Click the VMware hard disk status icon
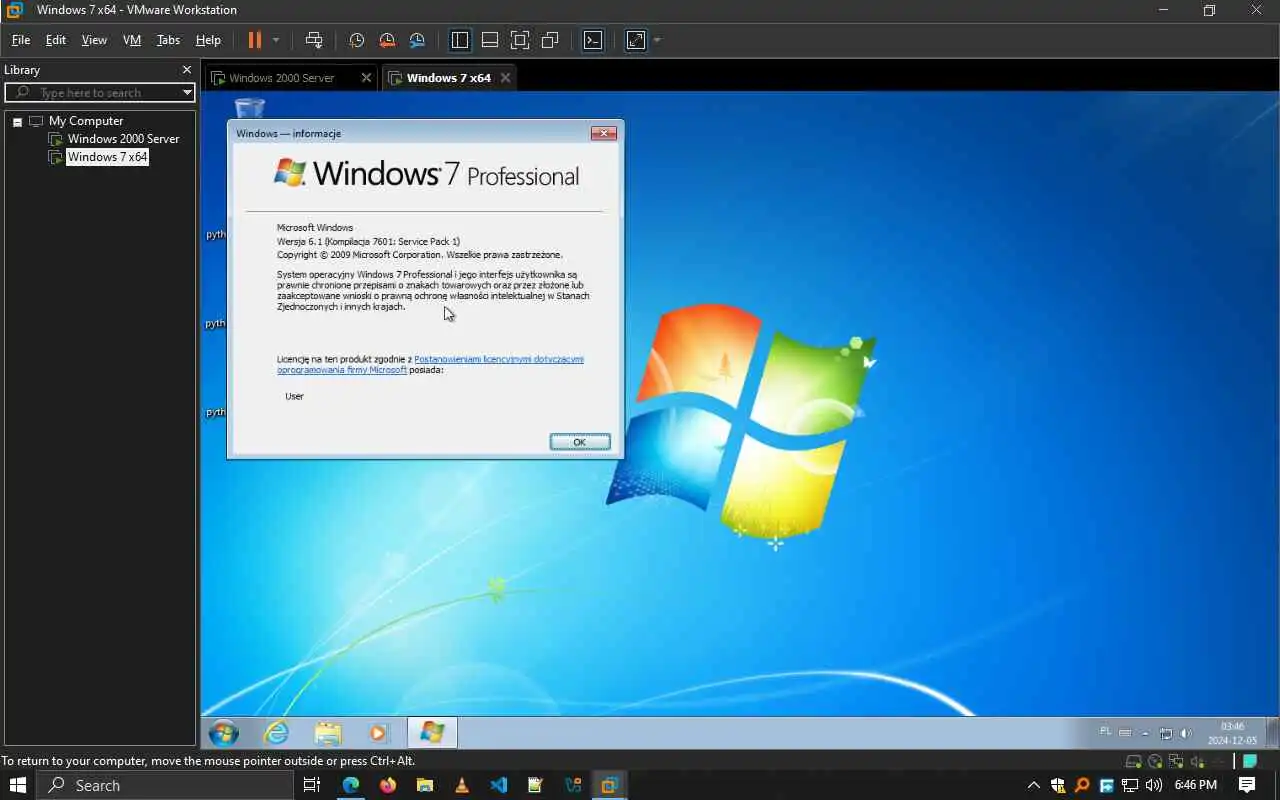Viewport: 1280px width, 800px height. tap(1133, 761)
